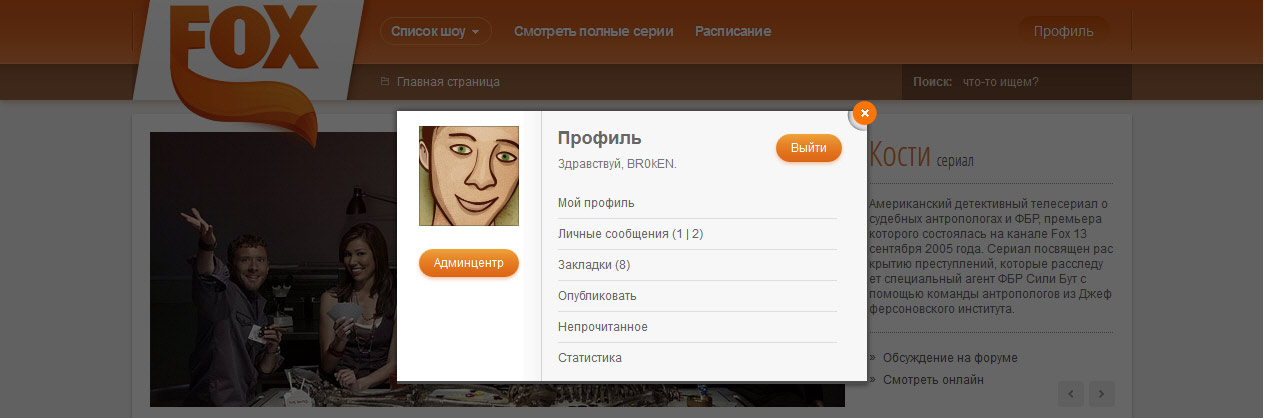
Task: Log out with the Выйти button
Action: click(x=809, y=148)
